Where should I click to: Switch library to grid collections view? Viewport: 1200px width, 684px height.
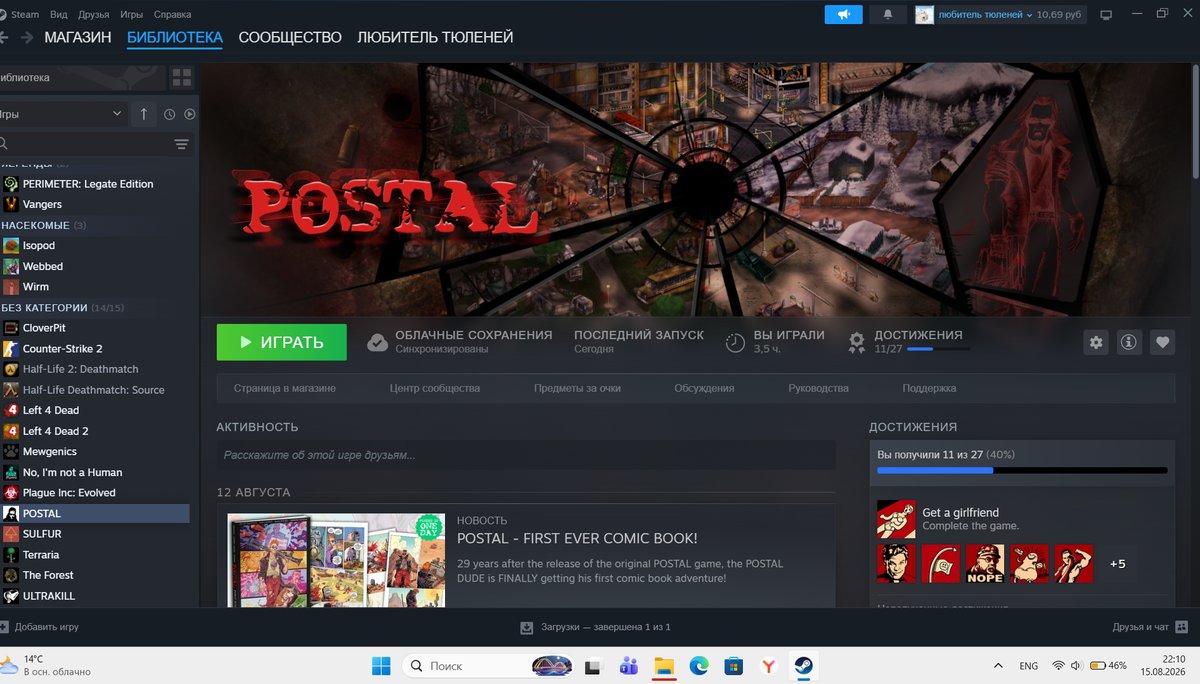coord(181,77)
